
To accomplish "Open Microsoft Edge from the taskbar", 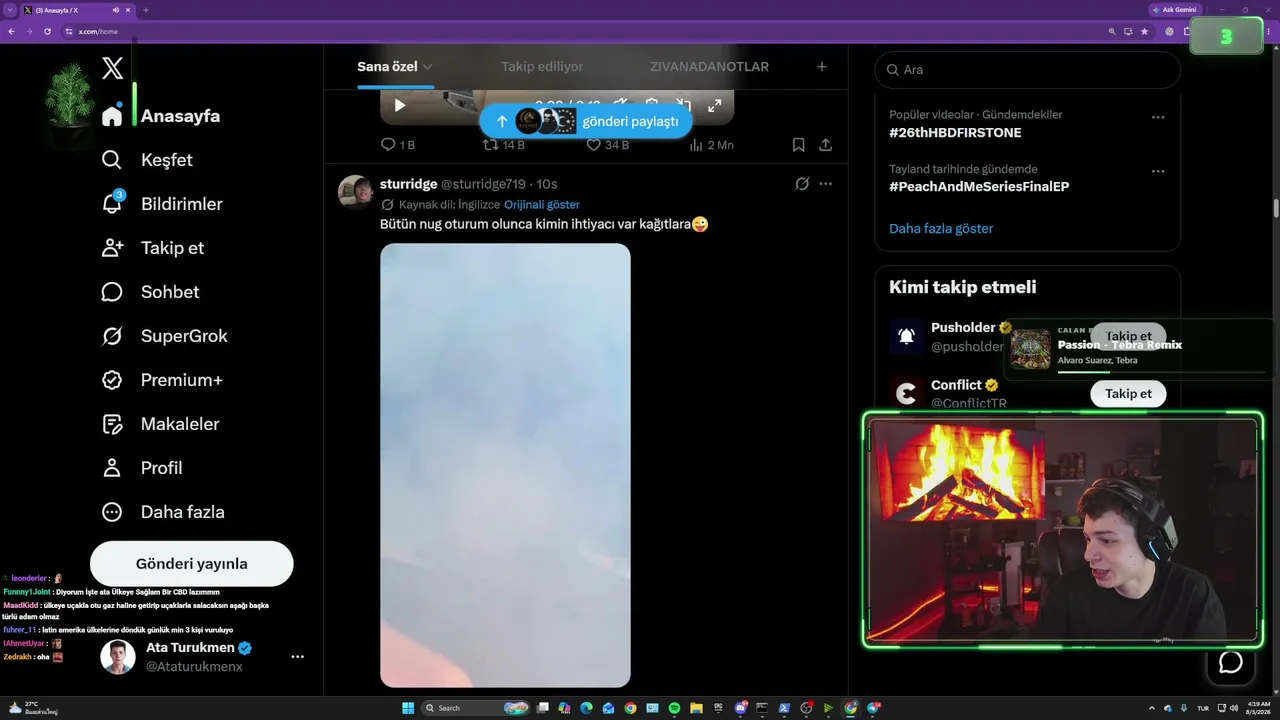I will click(586, 708).
